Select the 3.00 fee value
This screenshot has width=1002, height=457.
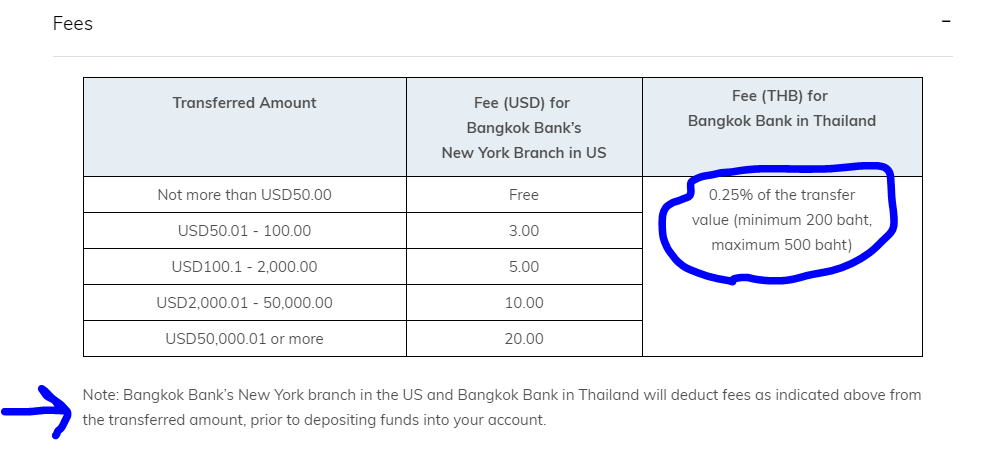pos(524,231)
